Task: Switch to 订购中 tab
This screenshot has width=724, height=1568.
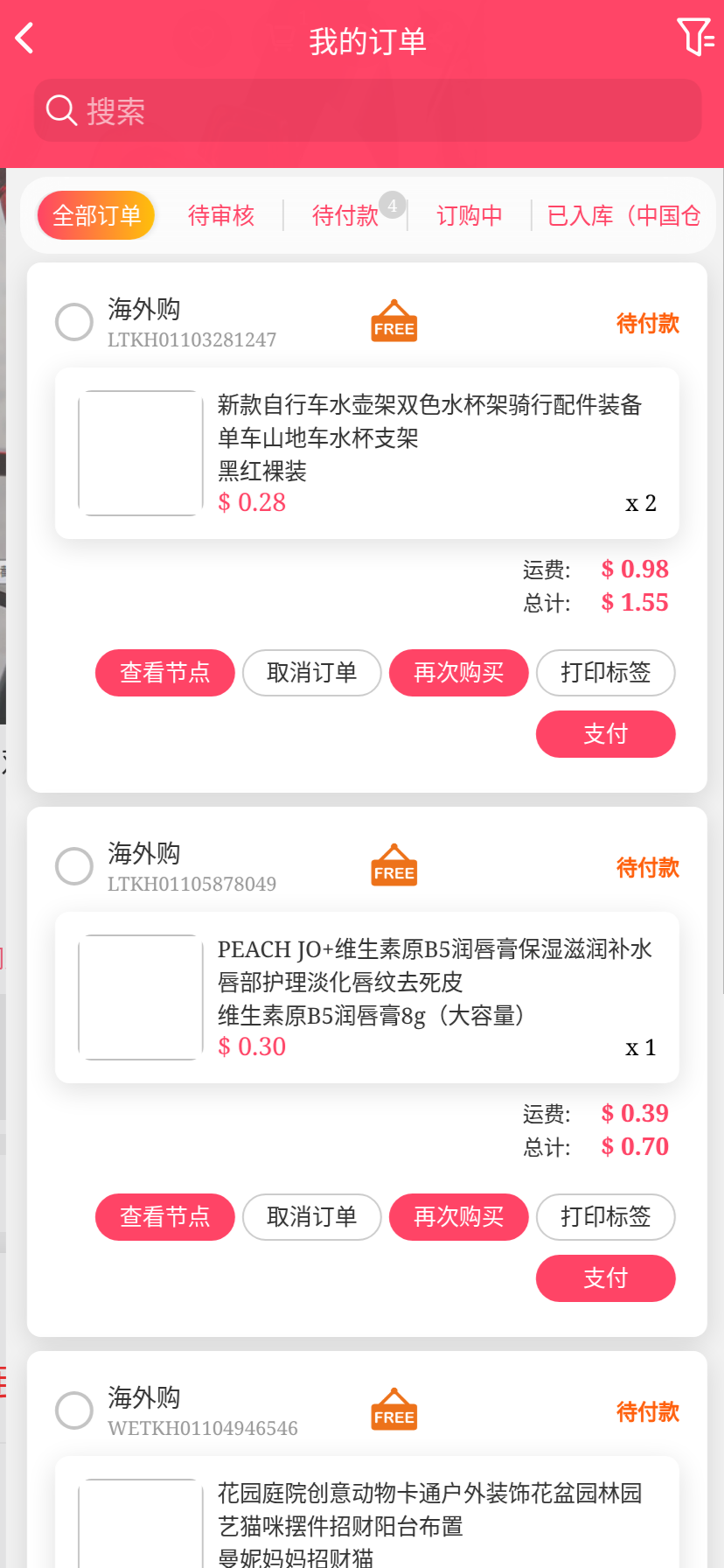Action: (x=470, y=215)
